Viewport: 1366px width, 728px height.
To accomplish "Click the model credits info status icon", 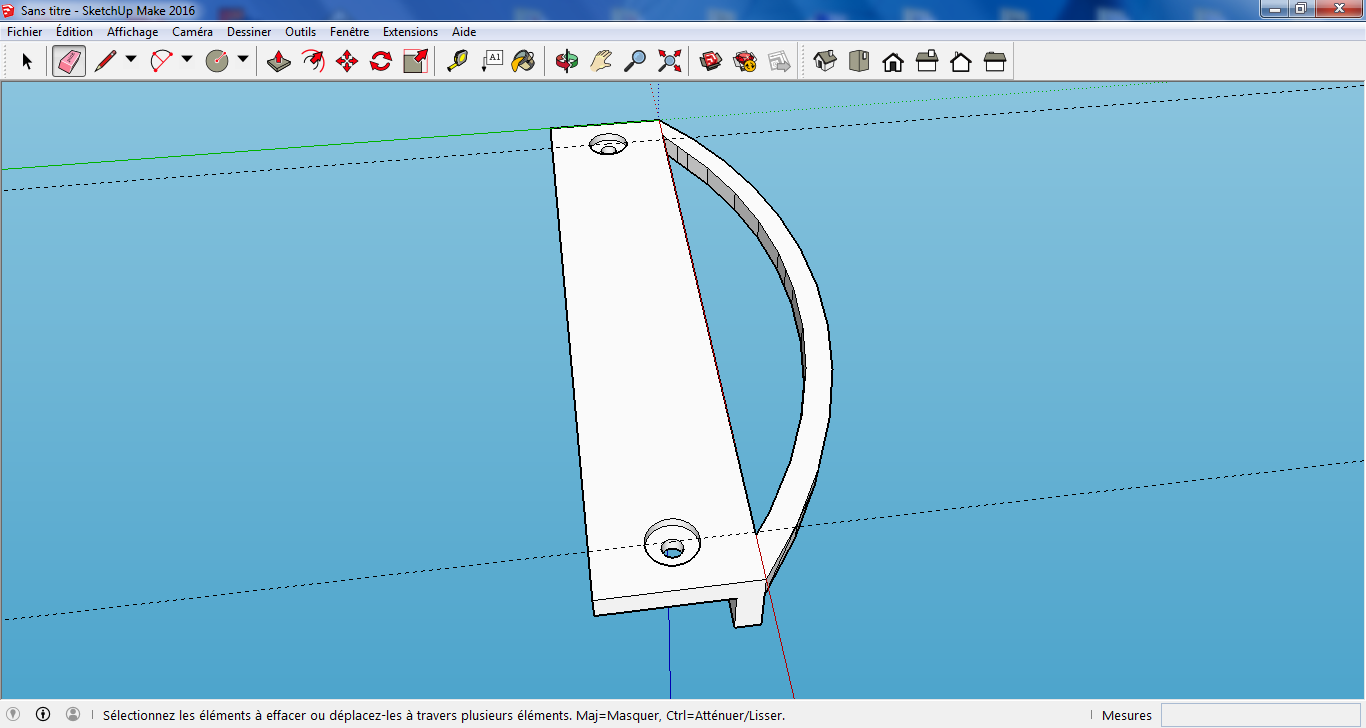I will (43, 714).
